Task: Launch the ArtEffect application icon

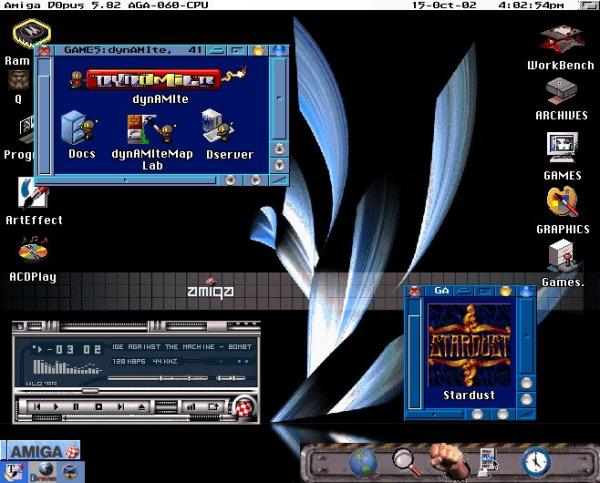Action: 32,193
